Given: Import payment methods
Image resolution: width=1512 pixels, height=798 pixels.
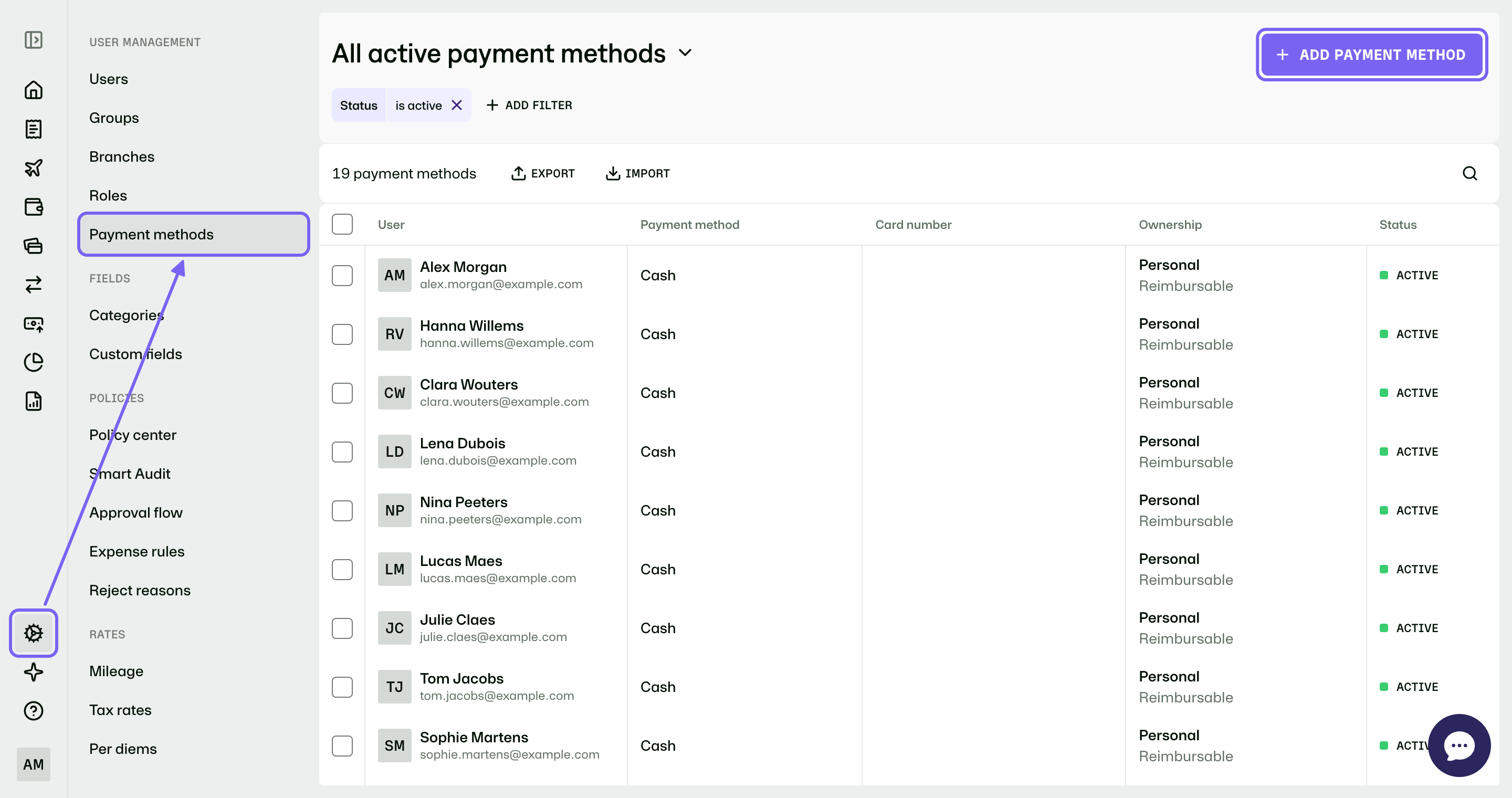Looking at the screenshot, I should pyautogui.click(x=637, y=174).
